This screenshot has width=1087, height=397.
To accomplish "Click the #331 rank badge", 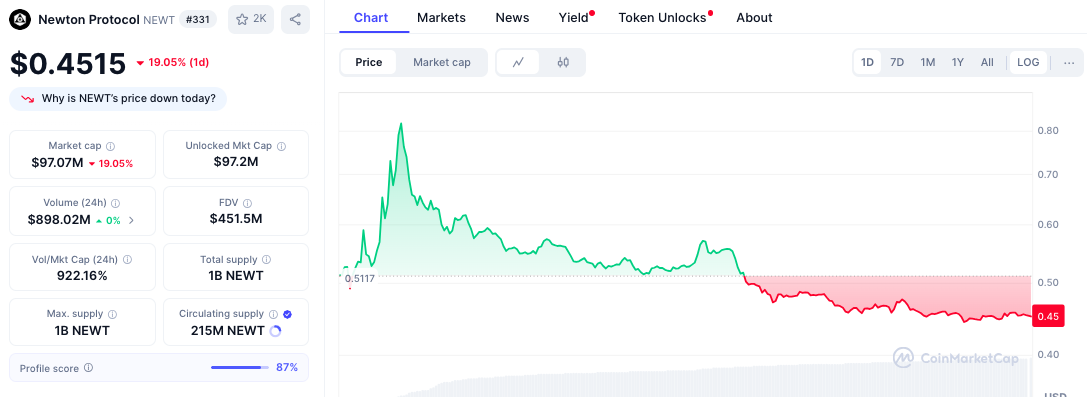I will point(198,19).
